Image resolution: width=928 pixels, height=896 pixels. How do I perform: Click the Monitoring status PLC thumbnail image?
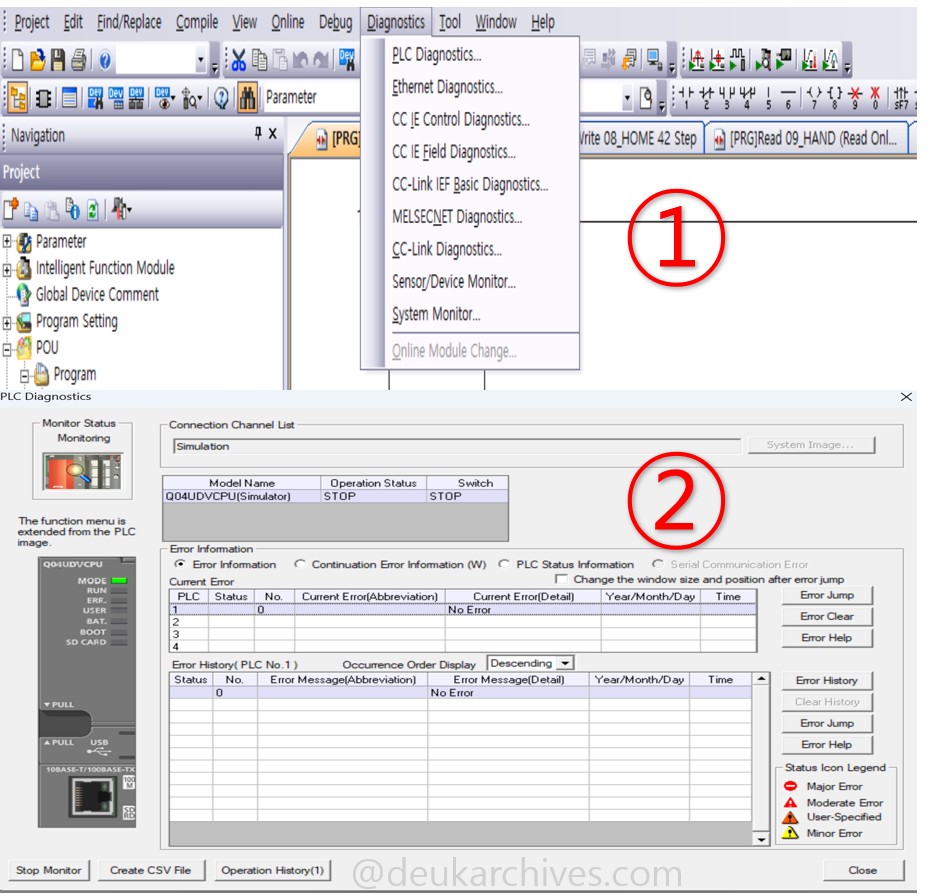point(83,471)
